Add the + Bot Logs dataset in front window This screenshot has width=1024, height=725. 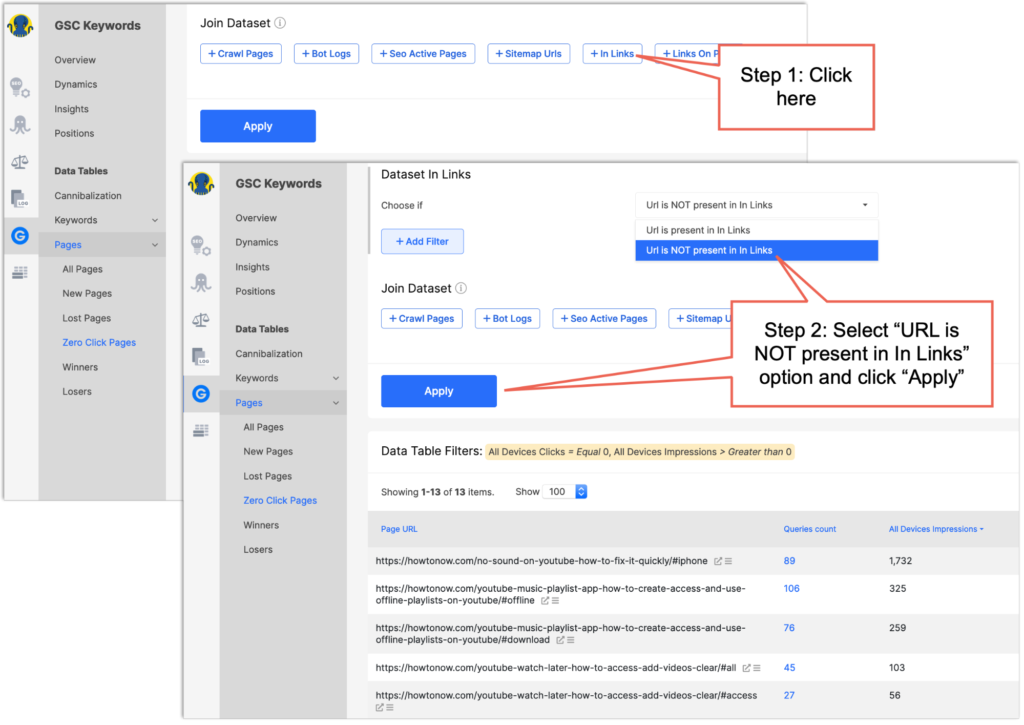(x=507, y=319)
